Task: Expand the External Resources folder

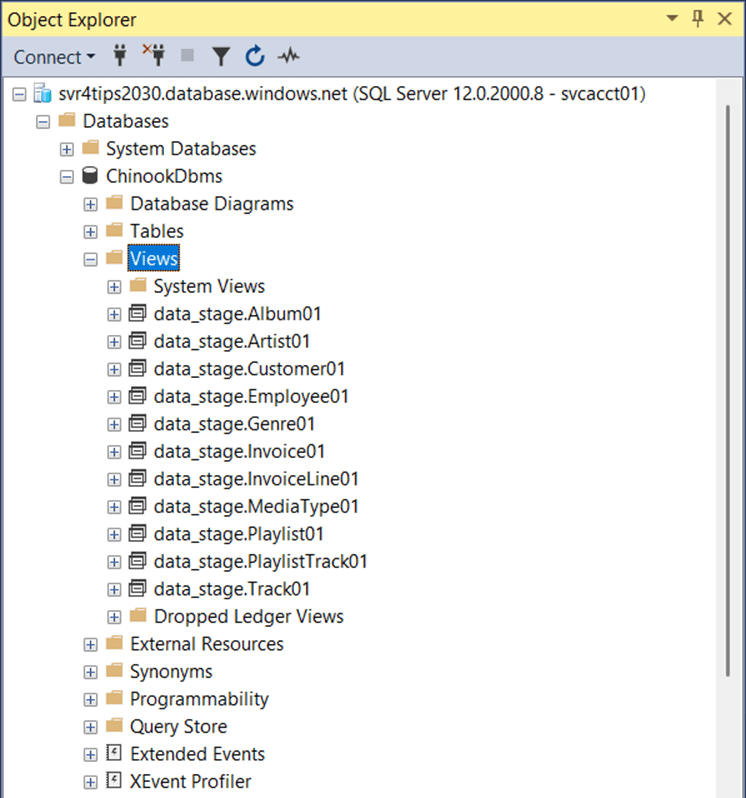Action: click(91, 644)
